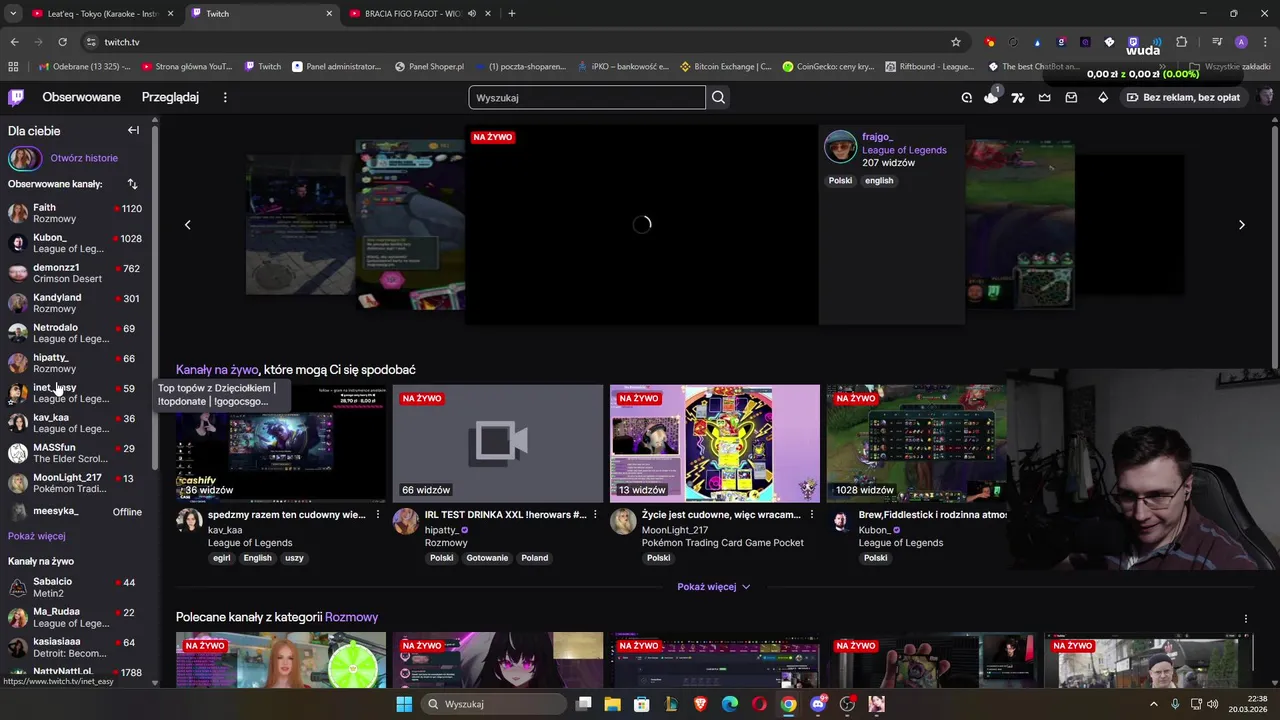Reload the page

[62, 42]
